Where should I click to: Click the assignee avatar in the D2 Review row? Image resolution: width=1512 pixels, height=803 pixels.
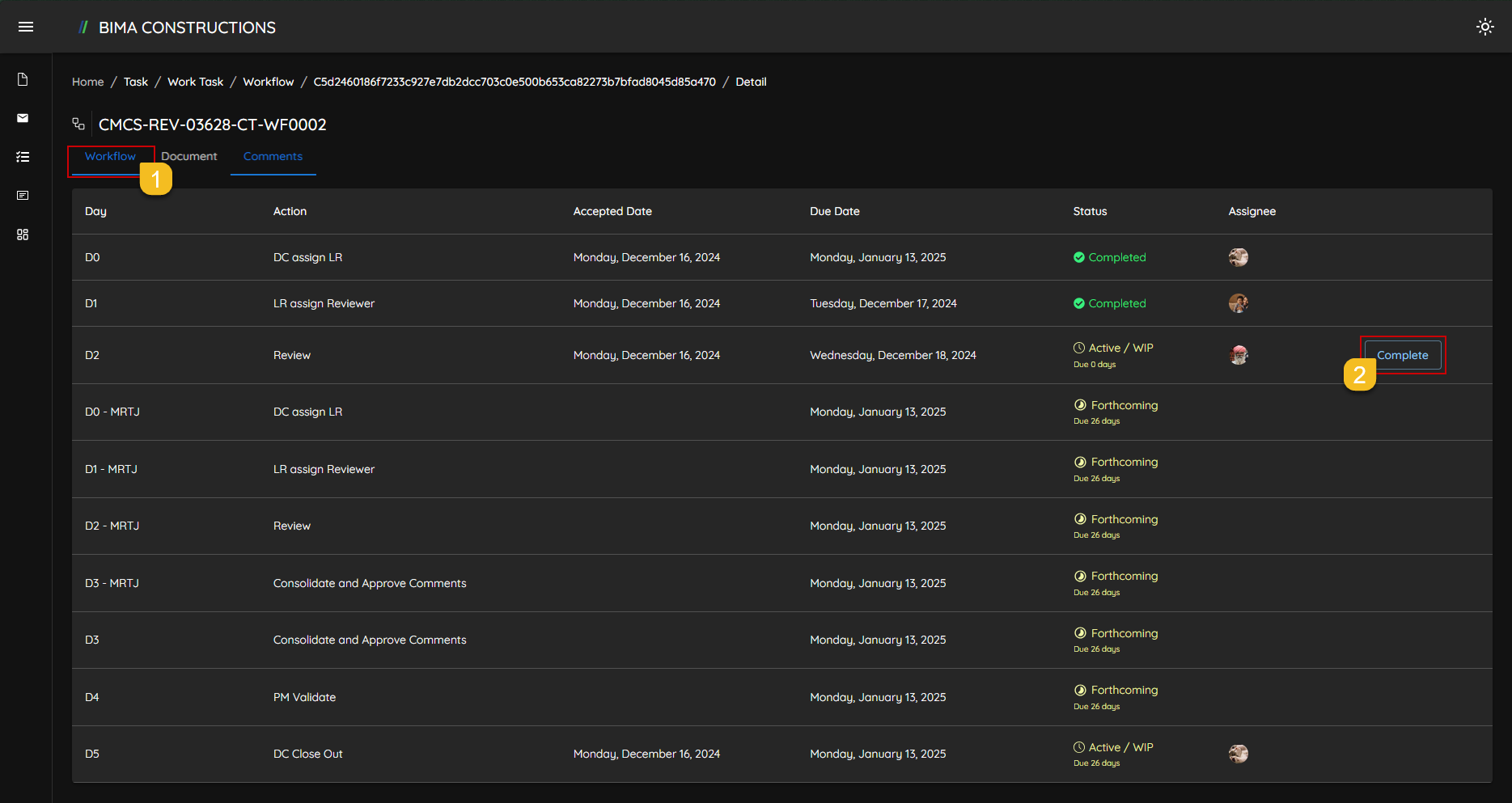1238,355
